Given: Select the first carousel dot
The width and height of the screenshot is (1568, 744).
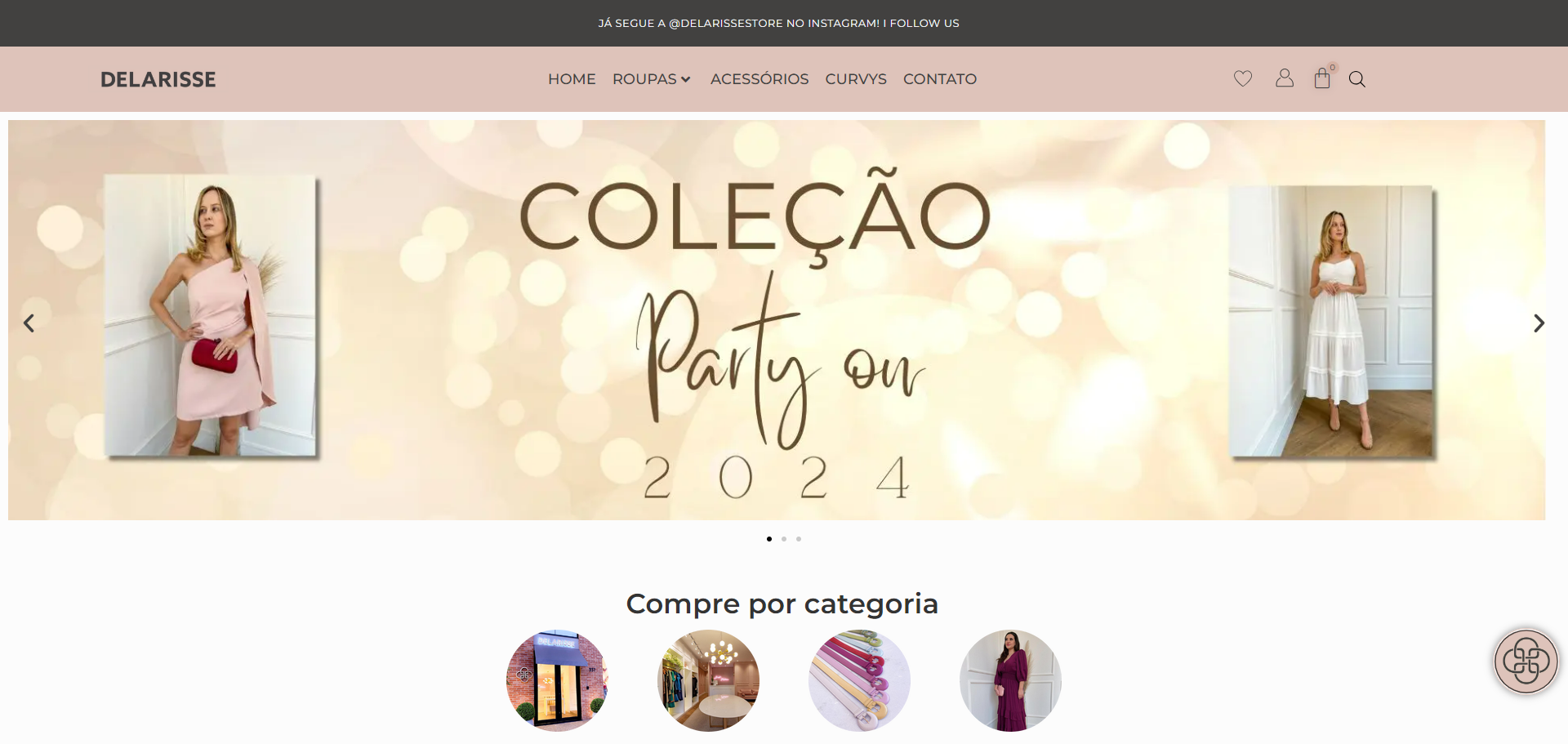Looking at the screenshot, I should [769, 539].
